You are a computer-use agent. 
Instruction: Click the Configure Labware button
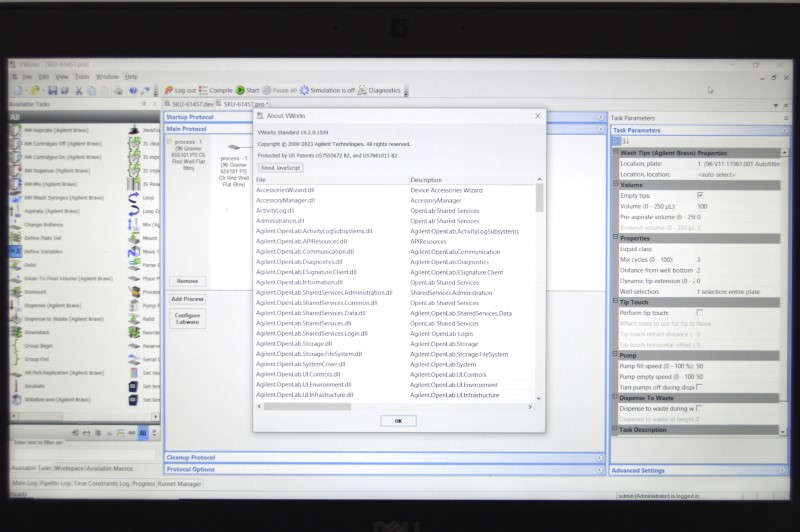pos(187,318)
